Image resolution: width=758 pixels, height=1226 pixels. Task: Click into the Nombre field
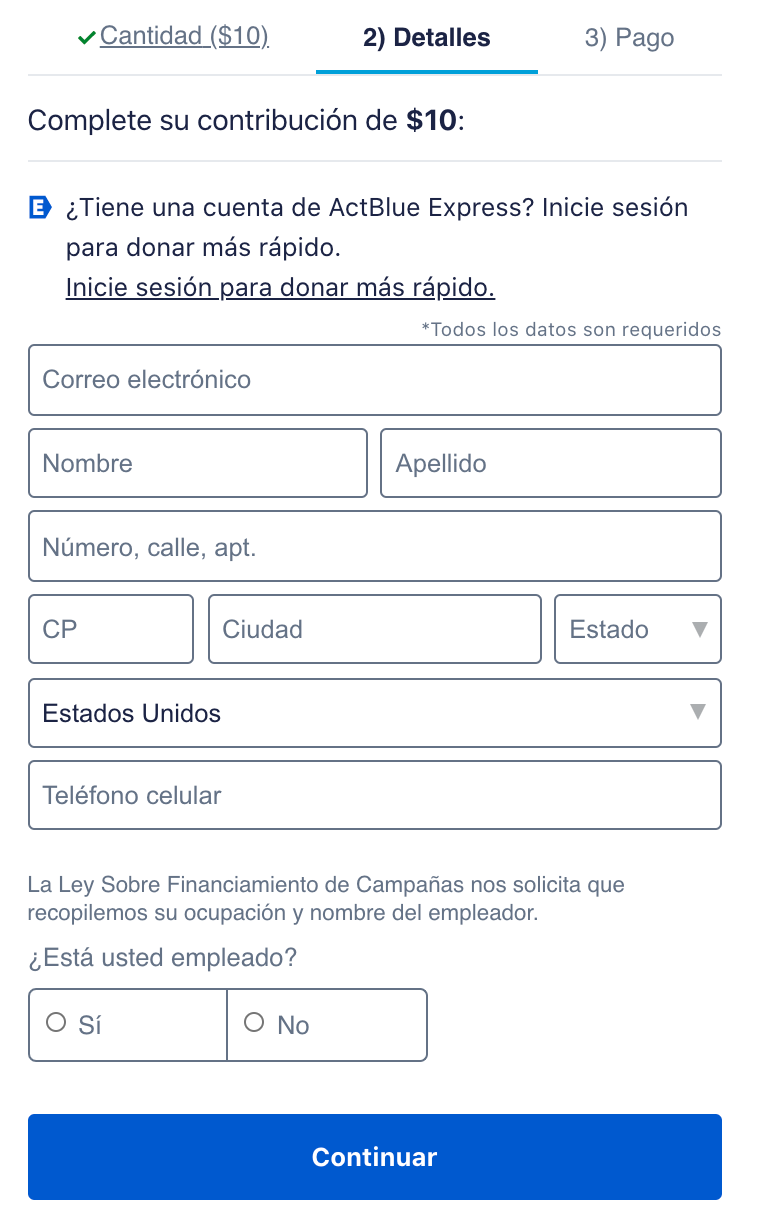[197, 463]
